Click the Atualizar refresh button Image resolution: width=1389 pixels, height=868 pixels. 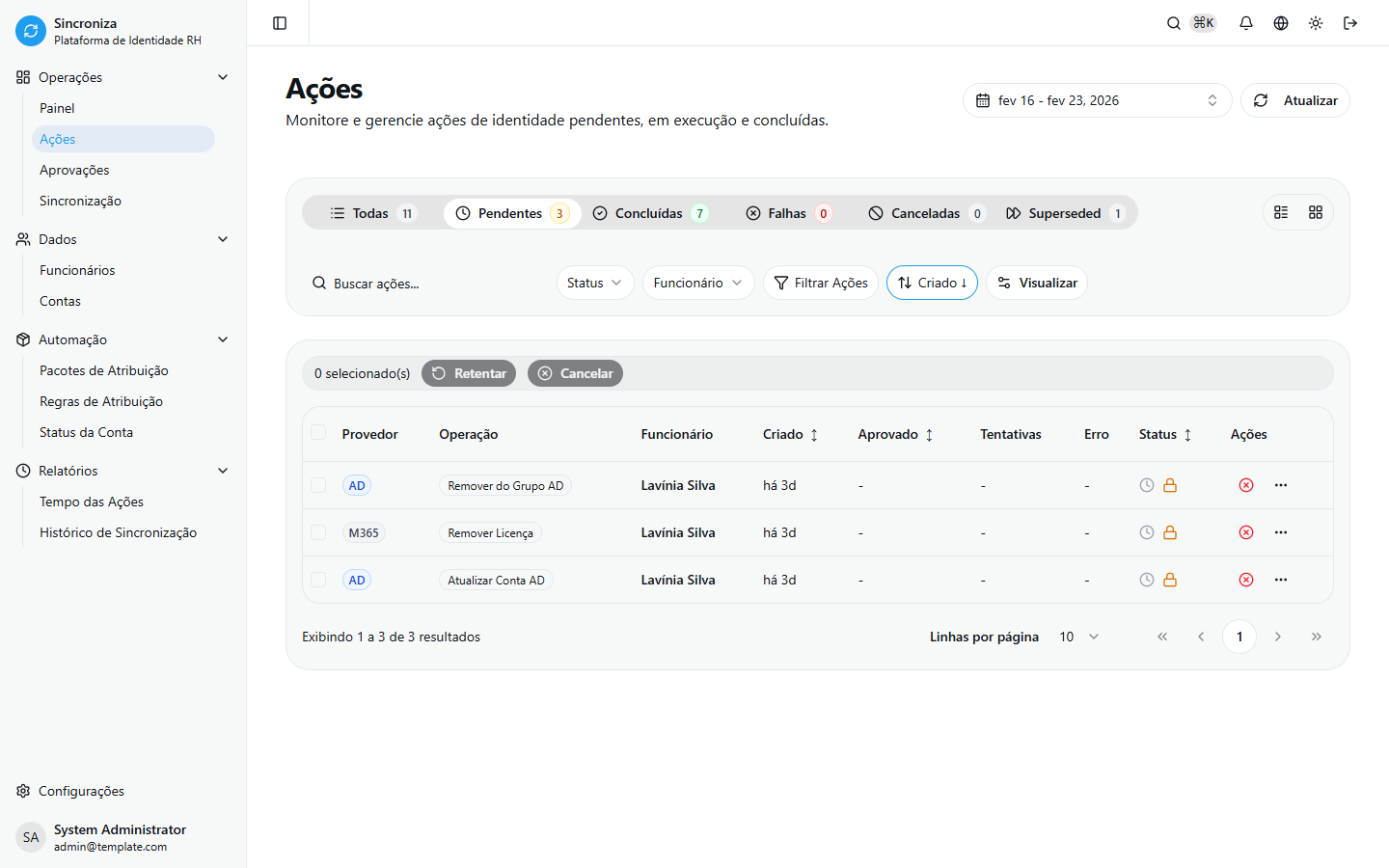[1295, 99]
